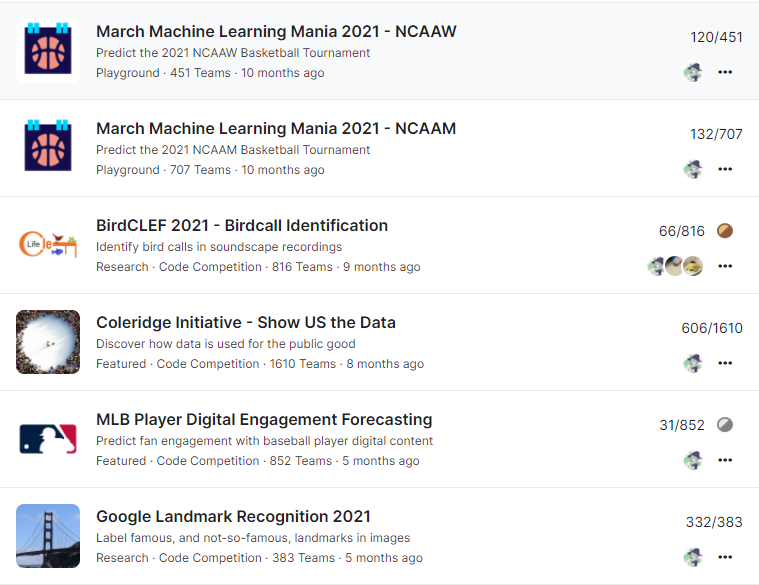Open MLB Player Digital Engagement Forecasting

tap(264, 419)
